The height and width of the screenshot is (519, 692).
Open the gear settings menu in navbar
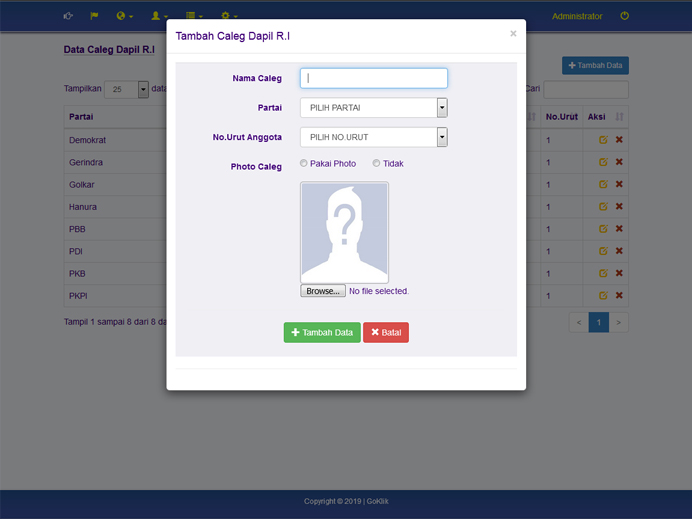(229, 16)
